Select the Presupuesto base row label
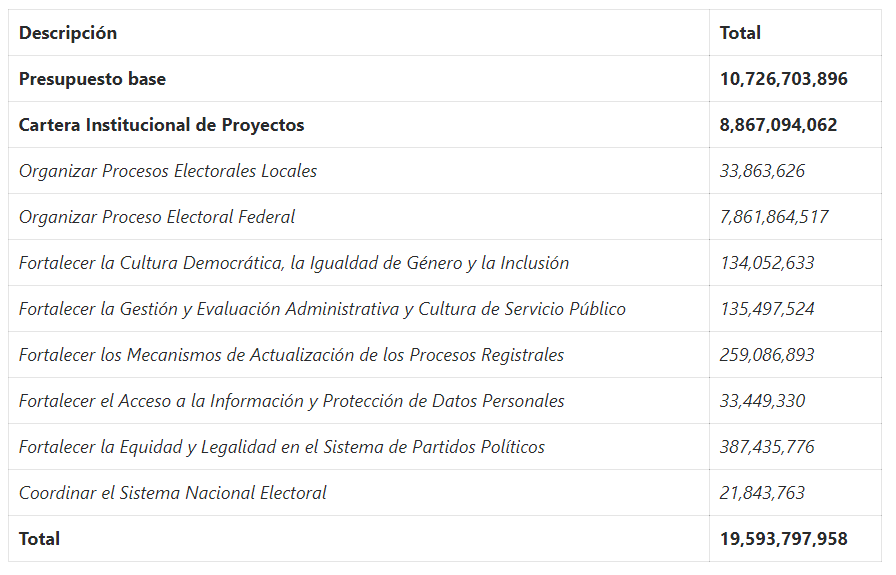The image size is (896, 575). [x=92, y=79]
